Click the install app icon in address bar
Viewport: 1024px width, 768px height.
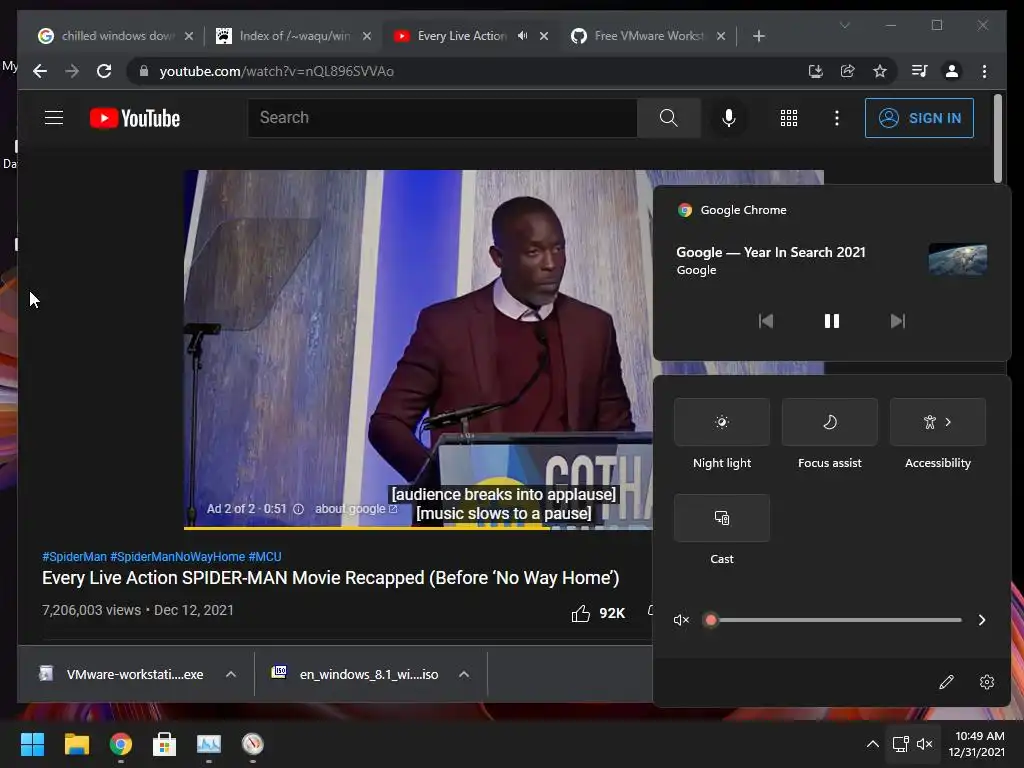point(816,71)
